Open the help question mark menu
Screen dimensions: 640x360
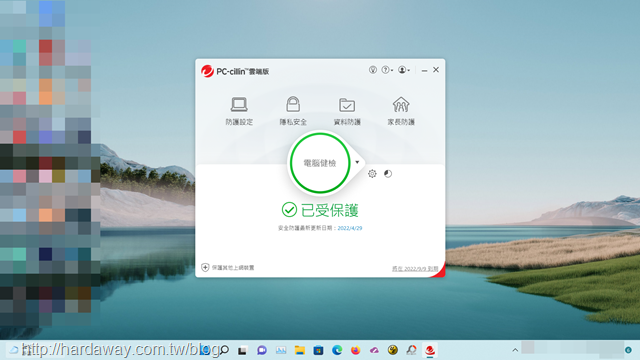(x=387, y=70)
